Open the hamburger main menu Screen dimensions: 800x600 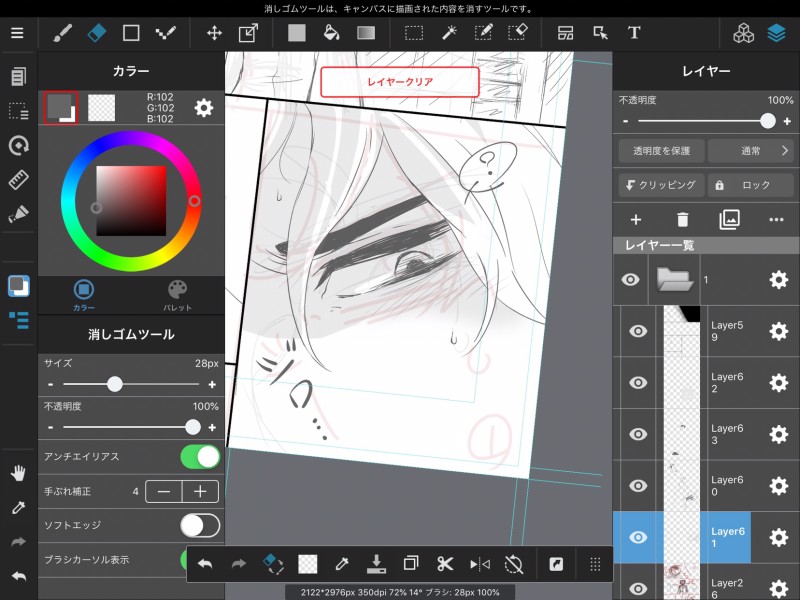[x=17, y=33]
